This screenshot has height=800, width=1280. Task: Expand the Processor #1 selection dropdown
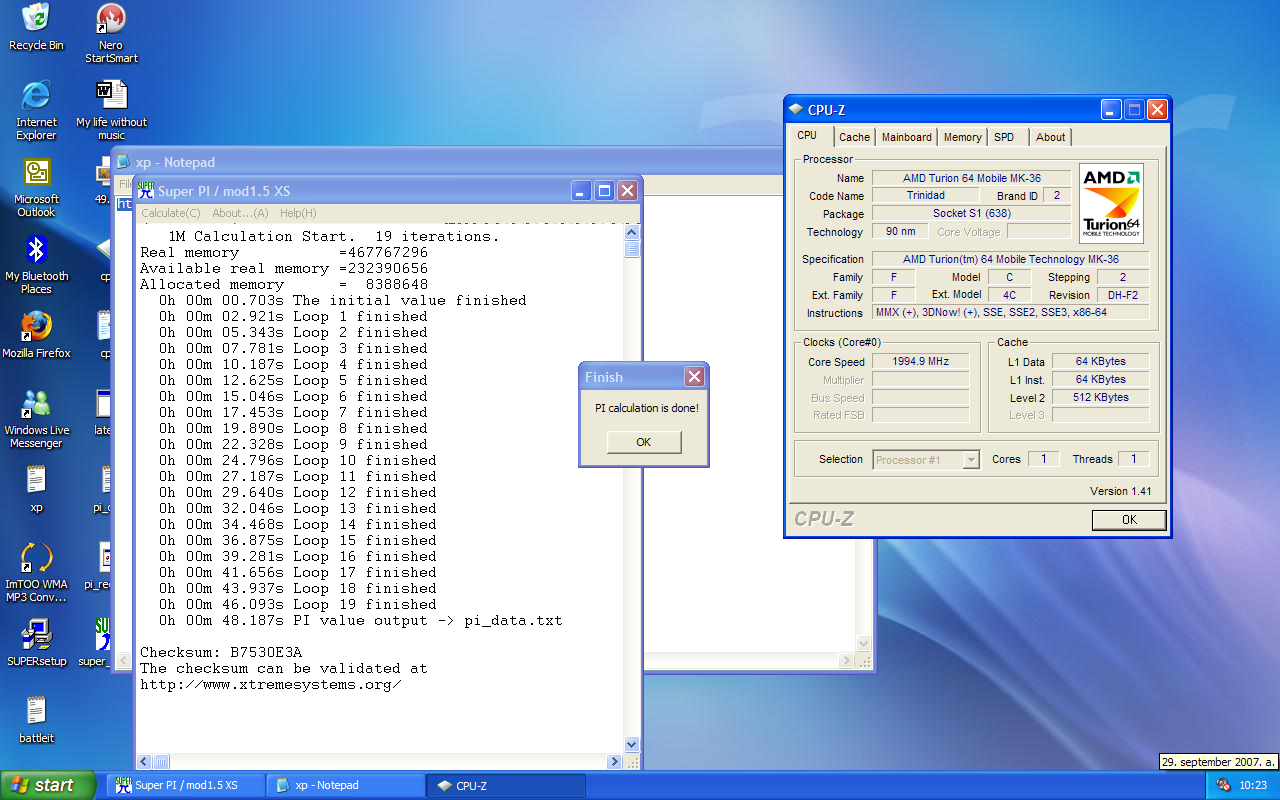click(970, 460)
